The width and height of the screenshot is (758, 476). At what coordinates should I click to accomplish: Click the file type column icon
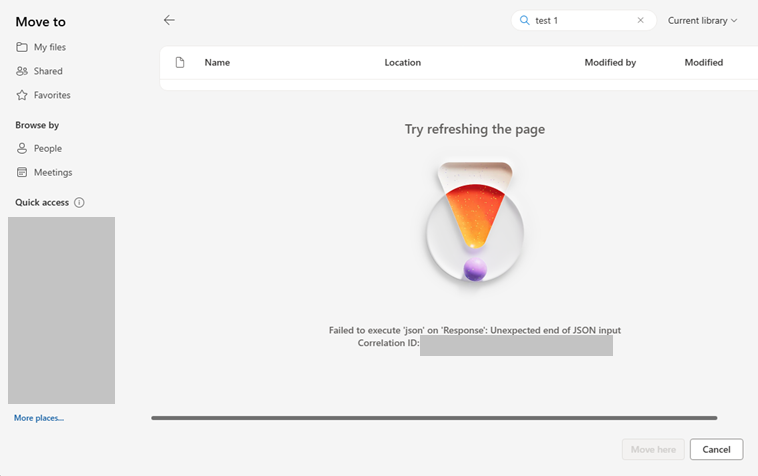coord(180,62)
